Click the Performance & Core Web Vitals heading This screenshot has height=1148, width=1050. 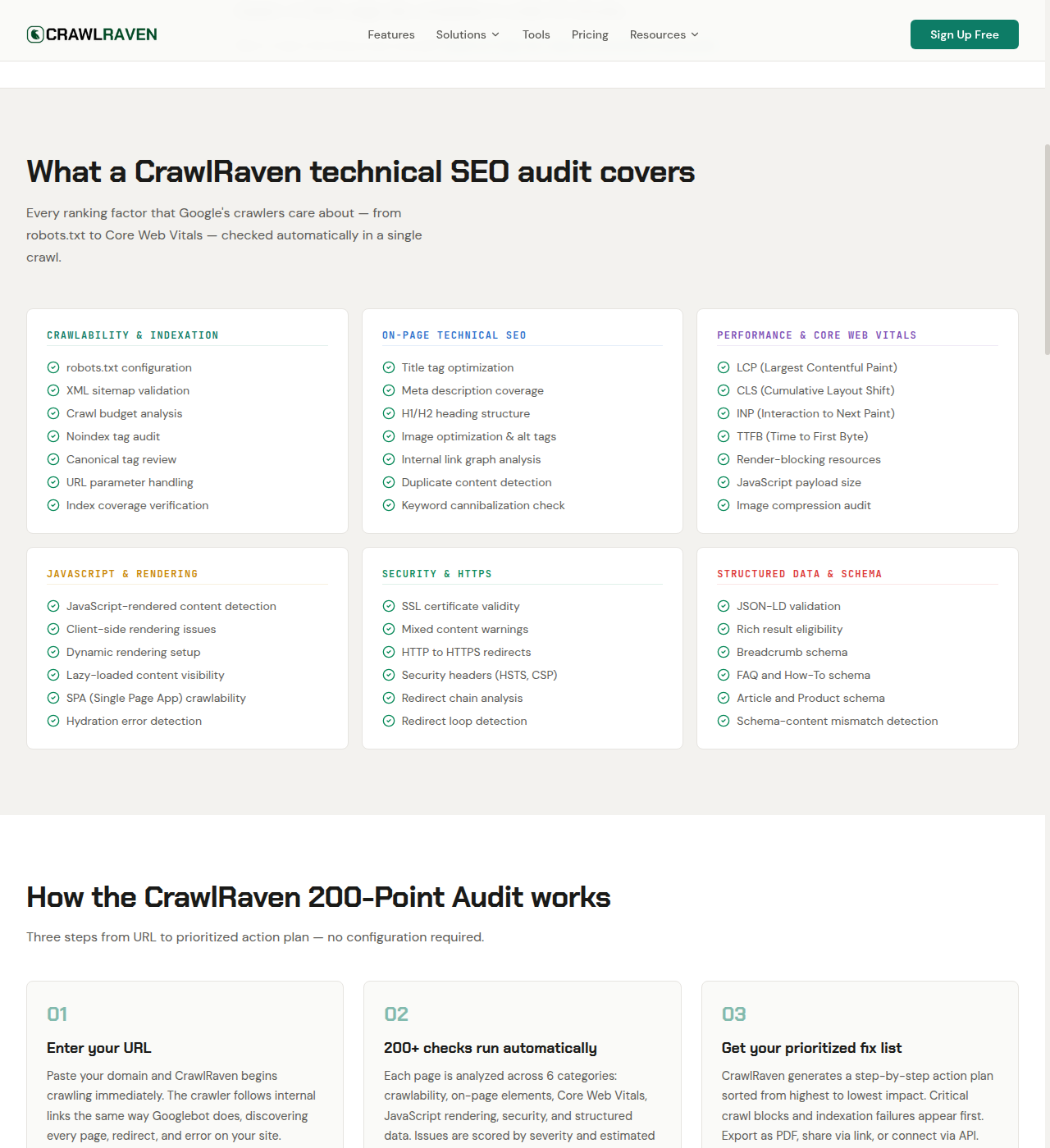pyautogui.click(x=817, y=335)
